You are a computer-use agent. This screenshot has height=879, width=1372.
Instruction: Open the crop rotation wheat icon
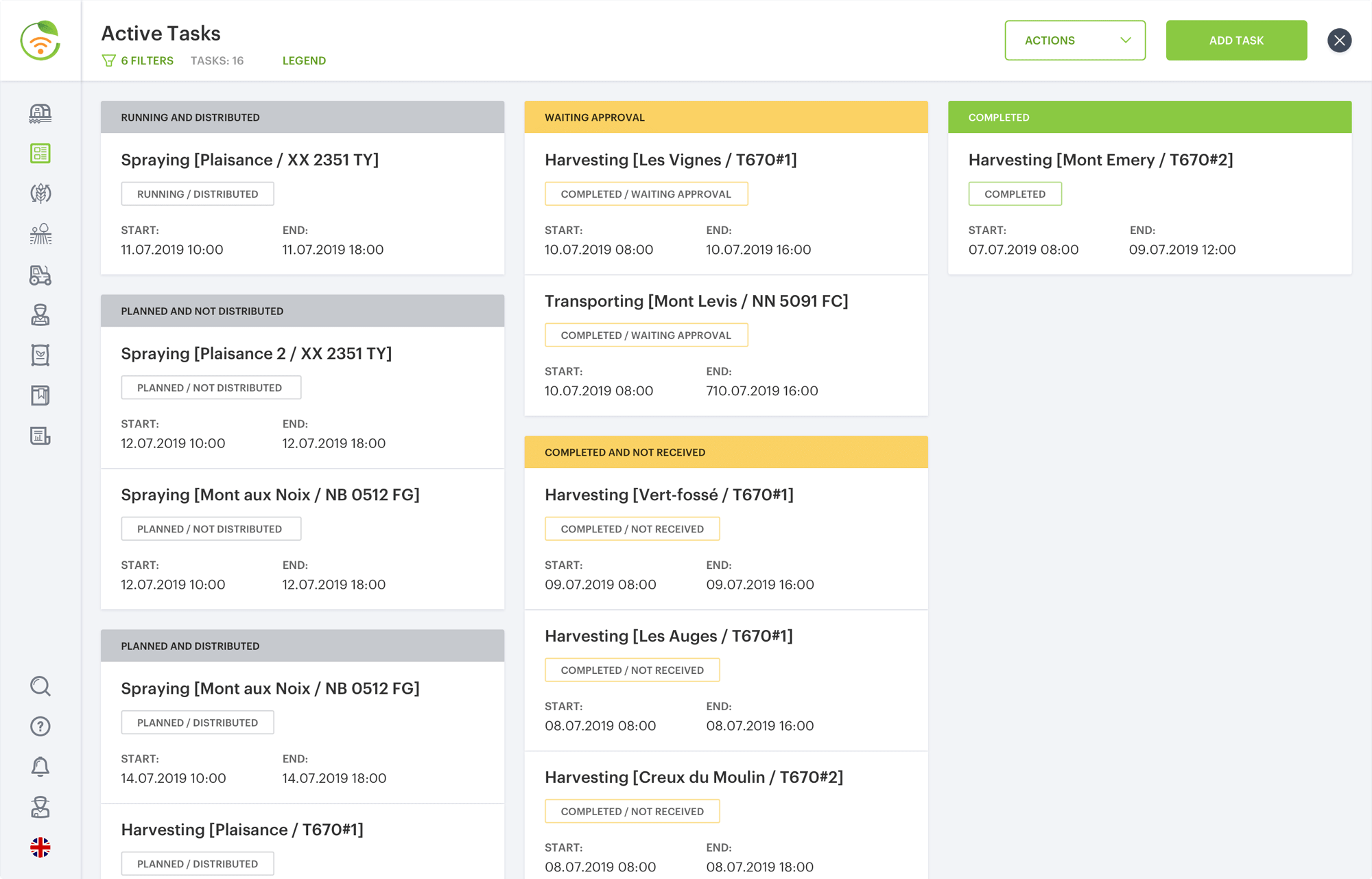tap(40, 194)
